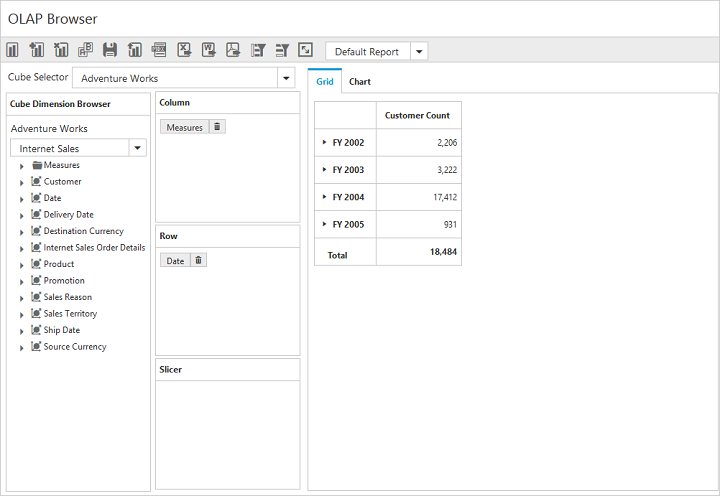
Task: Click the FY 2004 row label
Action: pos(348,197)
